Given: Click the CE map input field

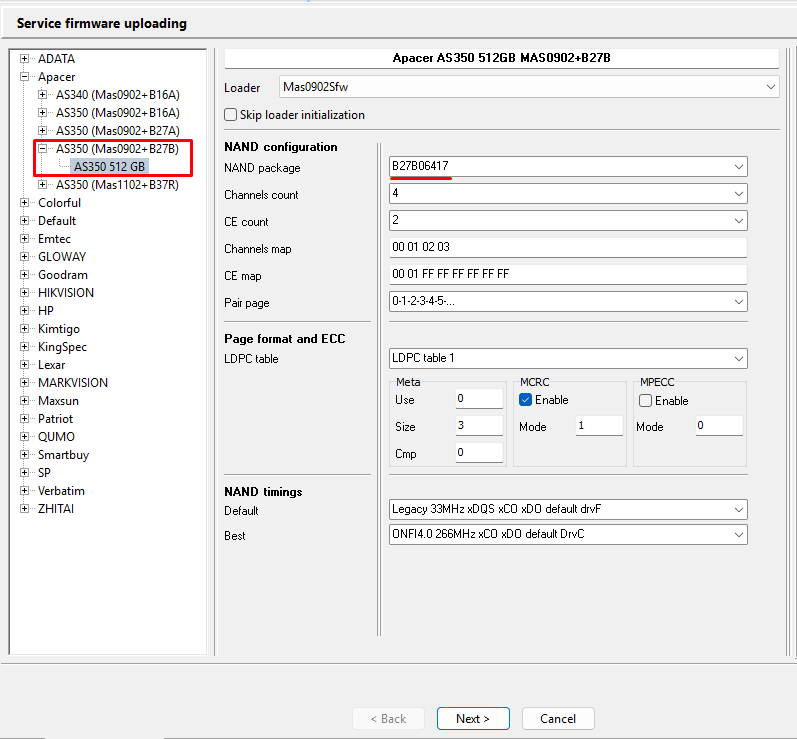Looking at the screenshot, I should 568,274.
